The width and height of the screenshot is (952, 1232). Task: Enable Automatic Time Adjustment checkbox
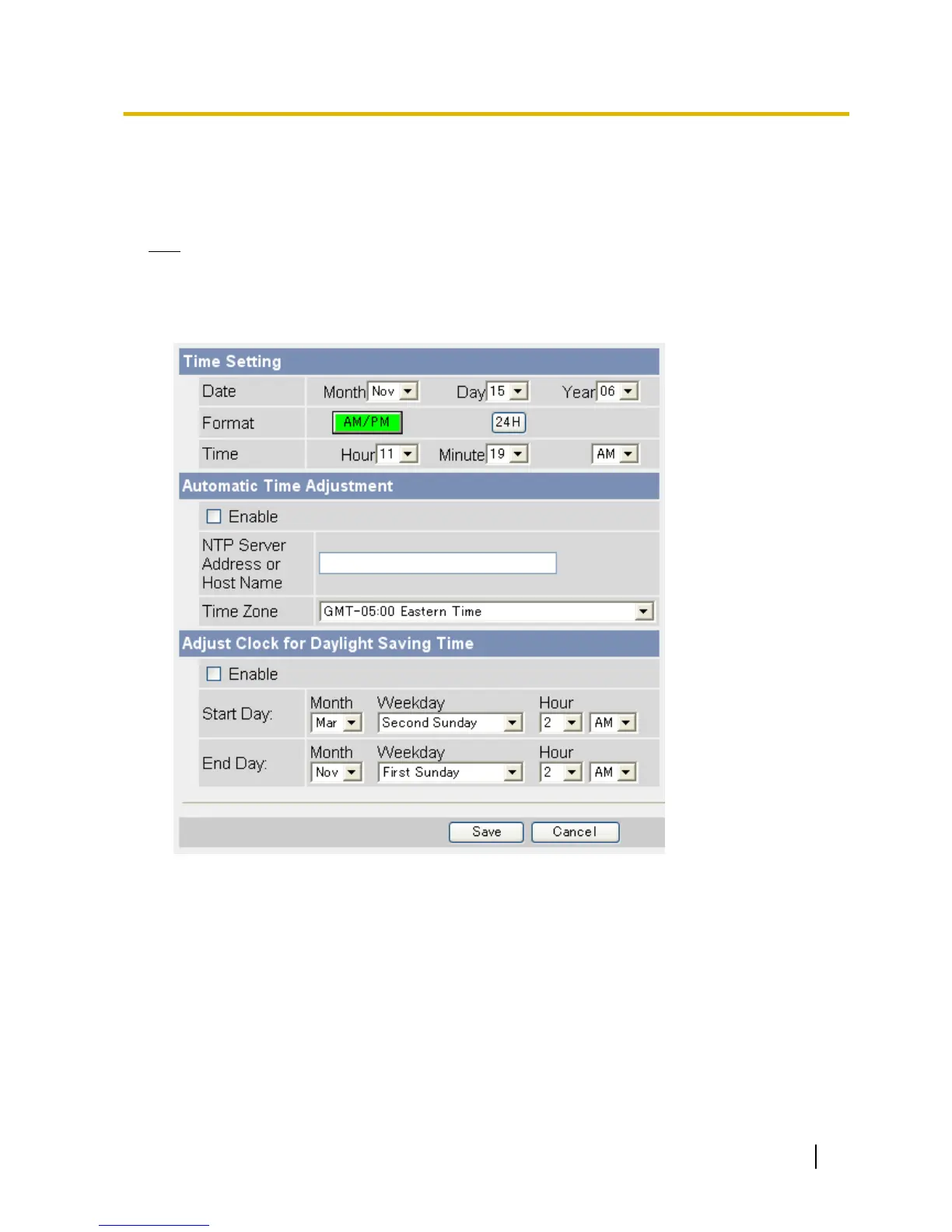[214, 516]
